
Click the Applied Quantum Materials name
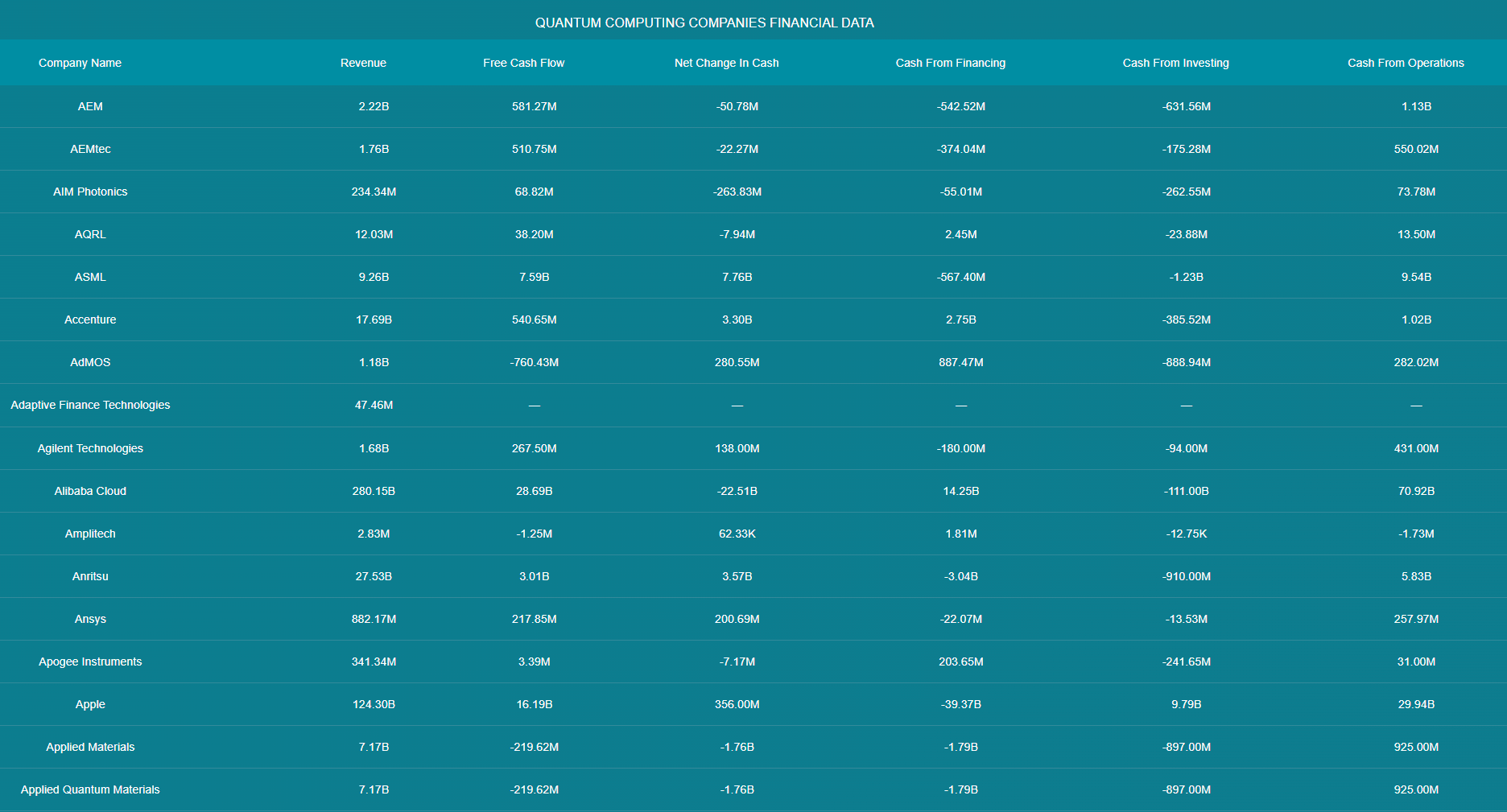(x=90, y=789)
